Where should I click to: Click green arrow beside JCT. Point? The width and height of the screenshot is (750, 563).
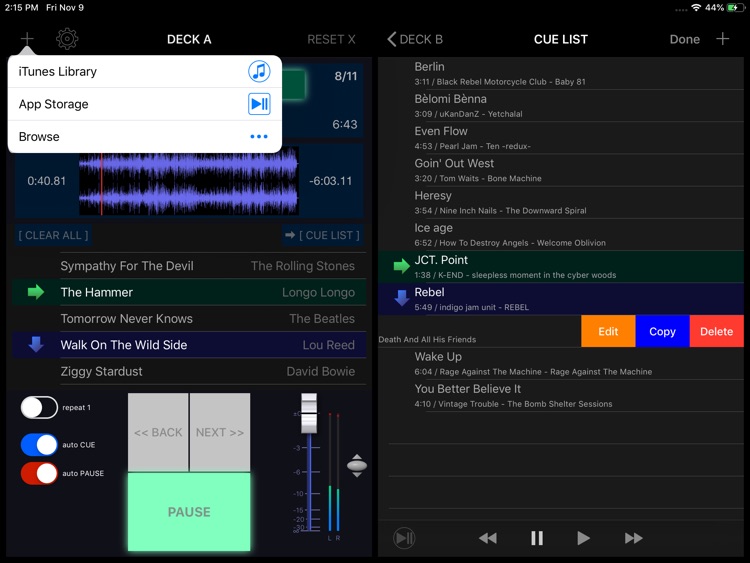pos(401,266)
